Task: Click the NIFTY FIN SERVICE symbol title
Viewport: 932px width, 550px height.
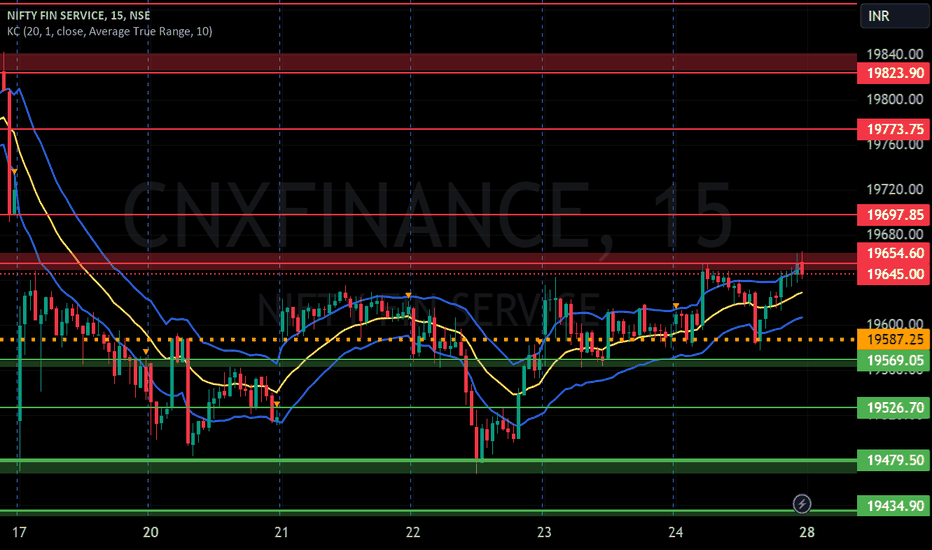Action: pyautogui.click(x=78, y=15)
